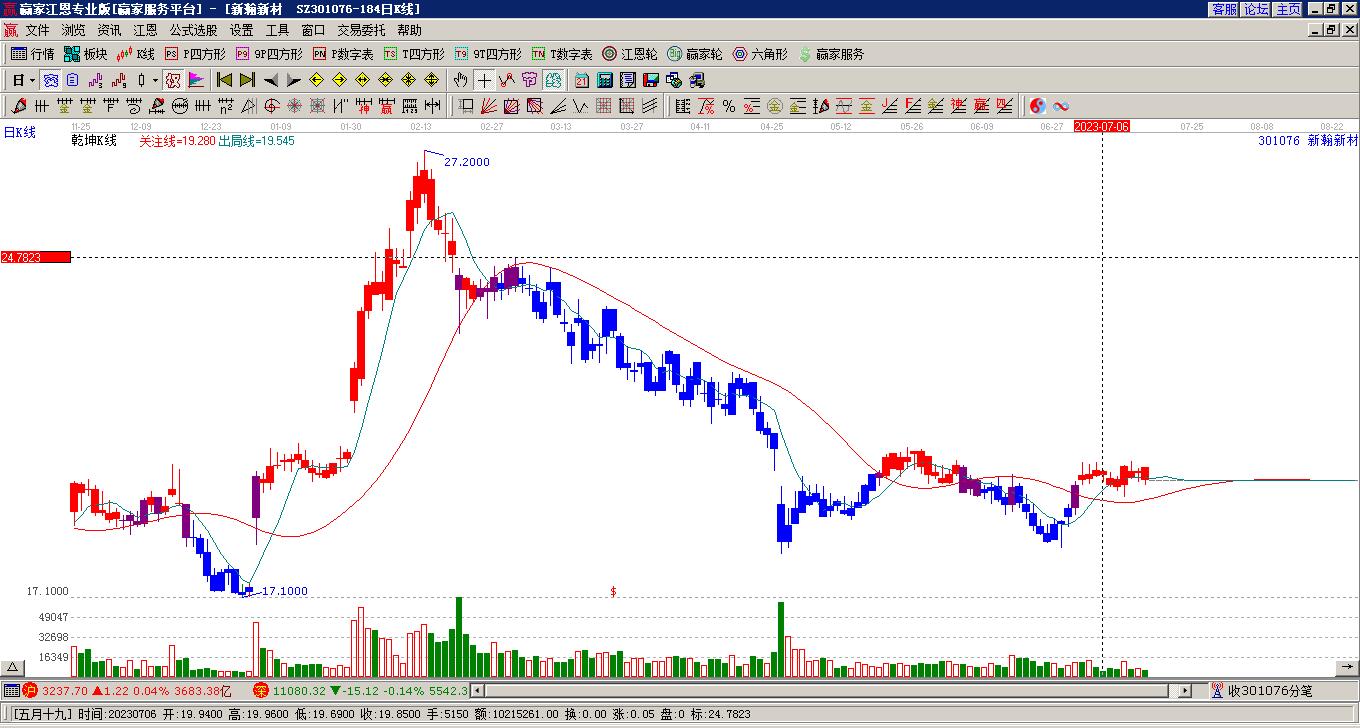Expand the candlestick style dropdown arrow
Image resolution: width=1360 pixels, height=728 pixels.
tap(155, 80)
